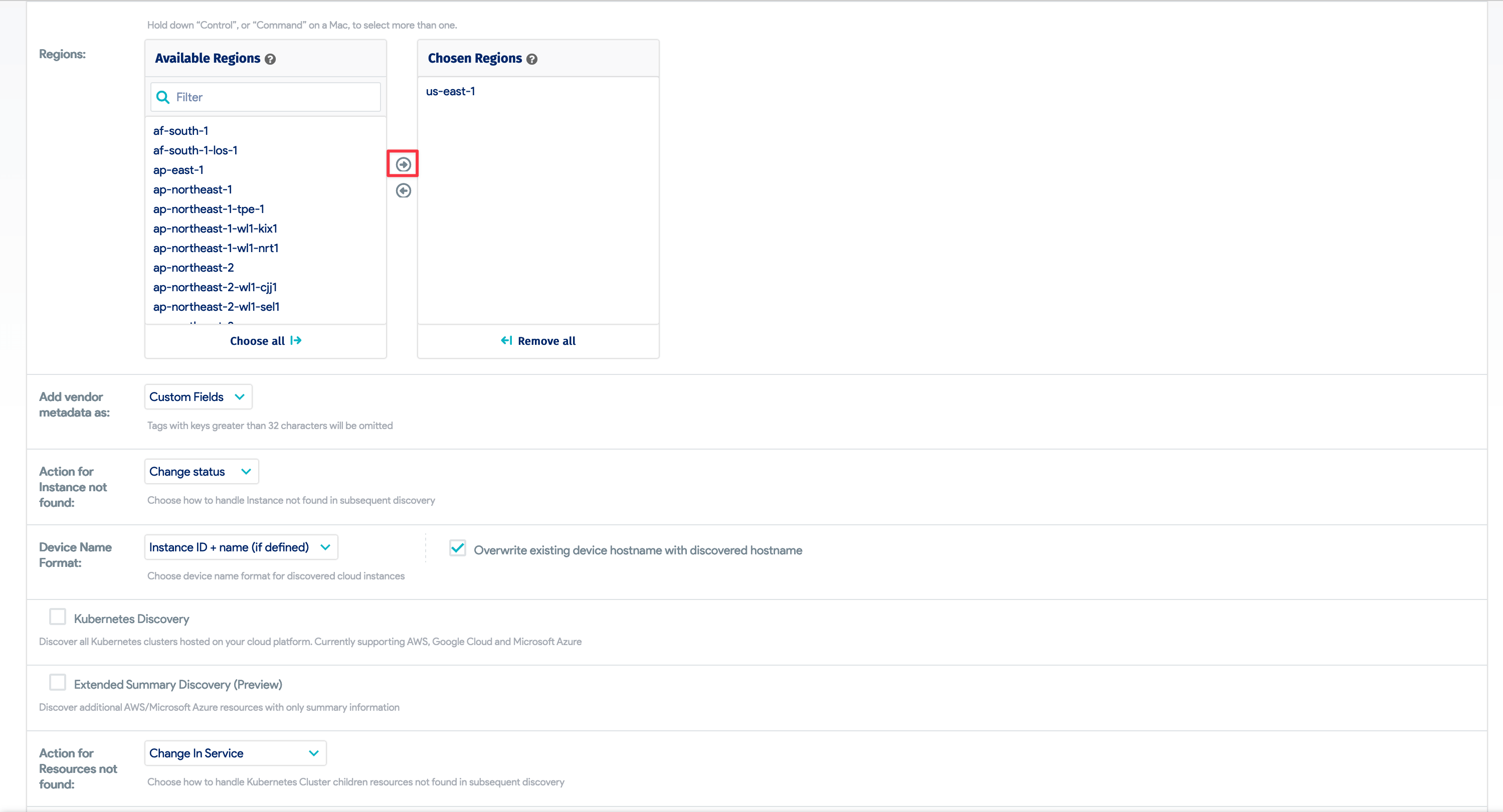
Task: Expand the Change In Service dropdown
Action: pos(235,753)
